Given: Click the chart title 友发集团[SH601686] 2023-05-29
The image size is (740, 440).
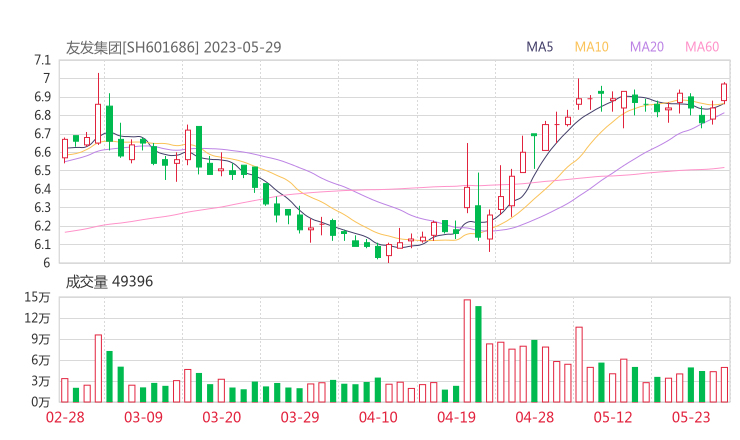Looking at the screenshot, I should pos(173,47).
